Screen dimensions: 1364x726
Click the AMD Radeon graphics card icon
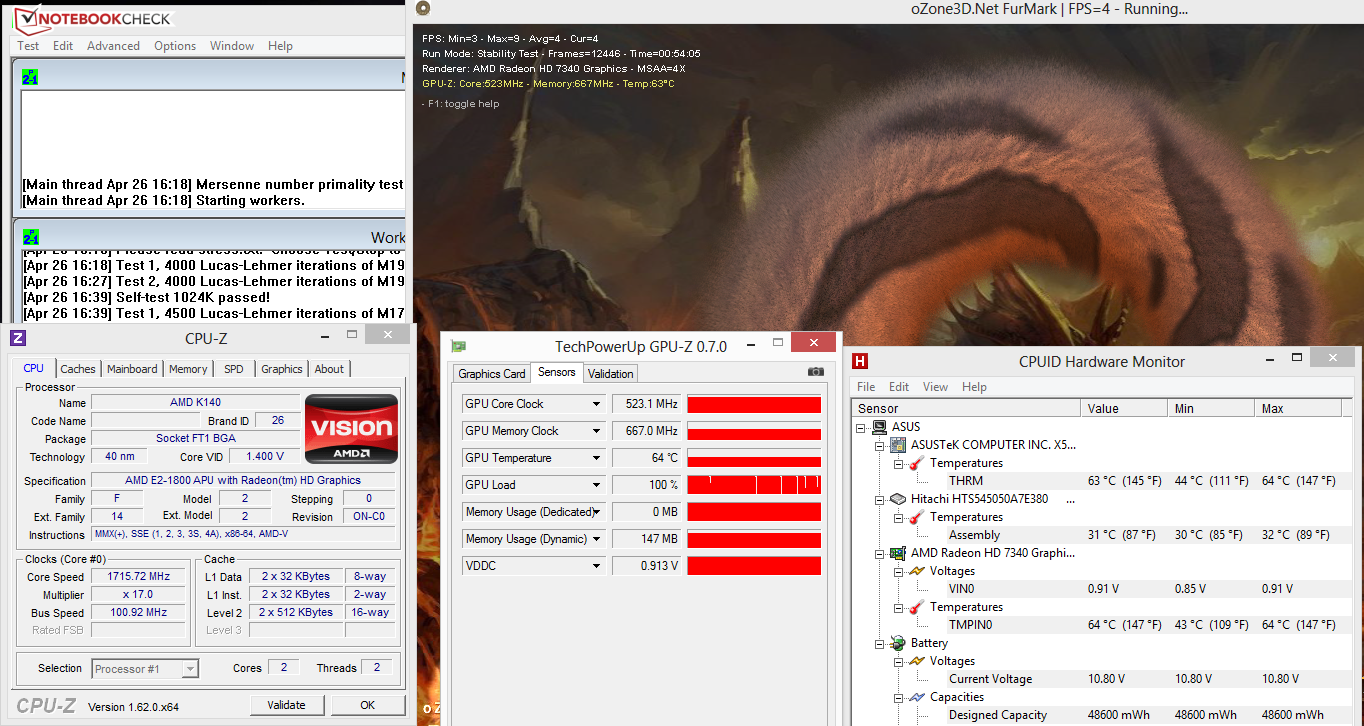tap(898, 553)
